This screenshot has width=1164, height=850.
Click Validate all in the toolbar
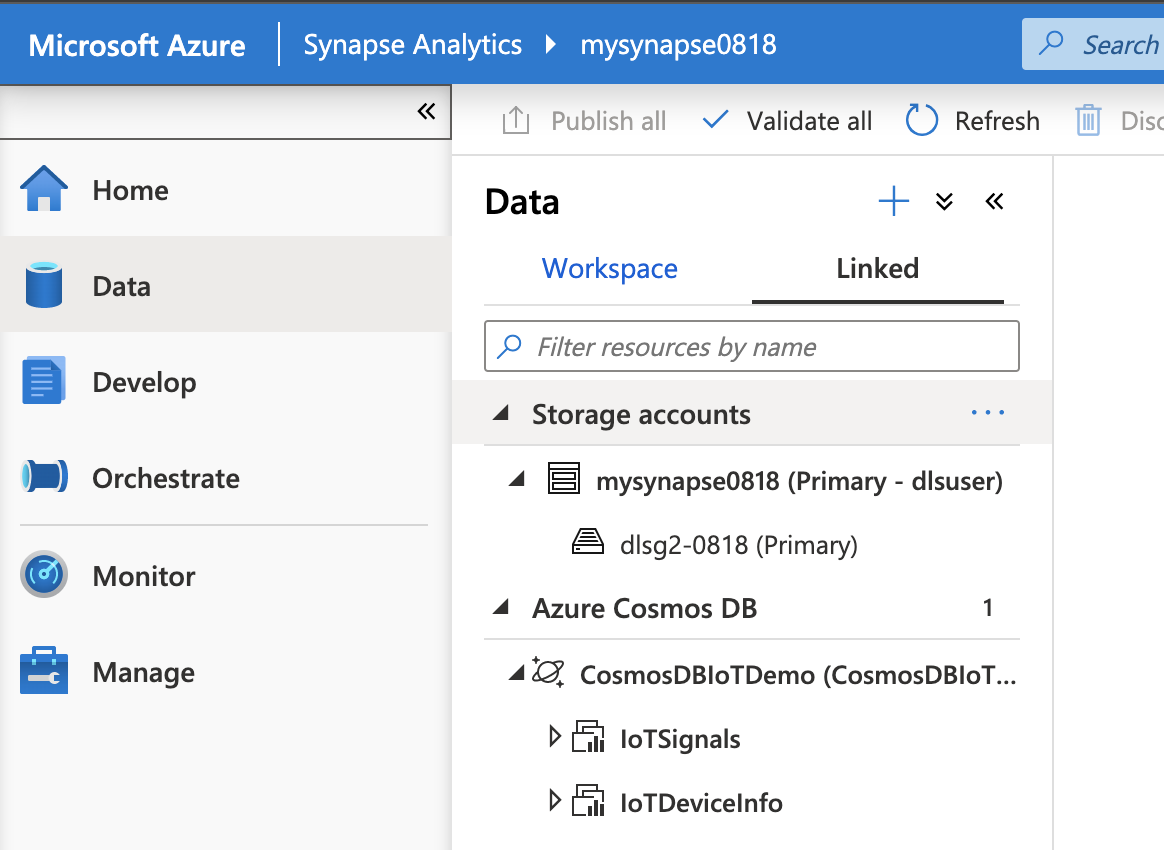point(787,121)
